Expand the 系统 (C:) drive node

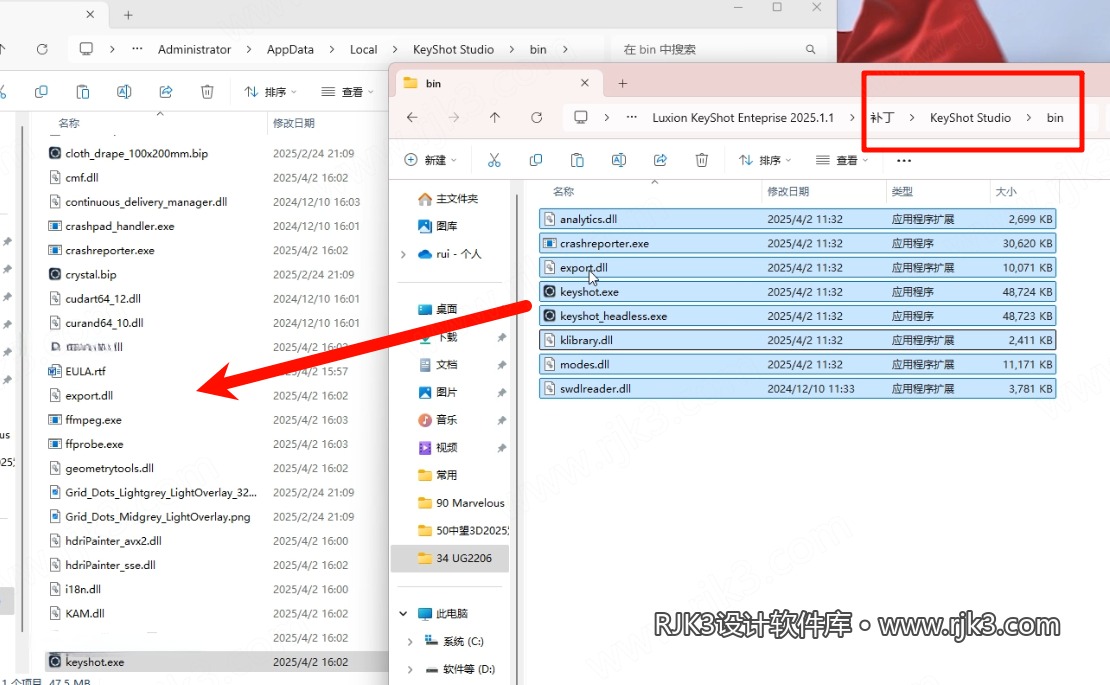pyautogui.click(x=410, y=641)
